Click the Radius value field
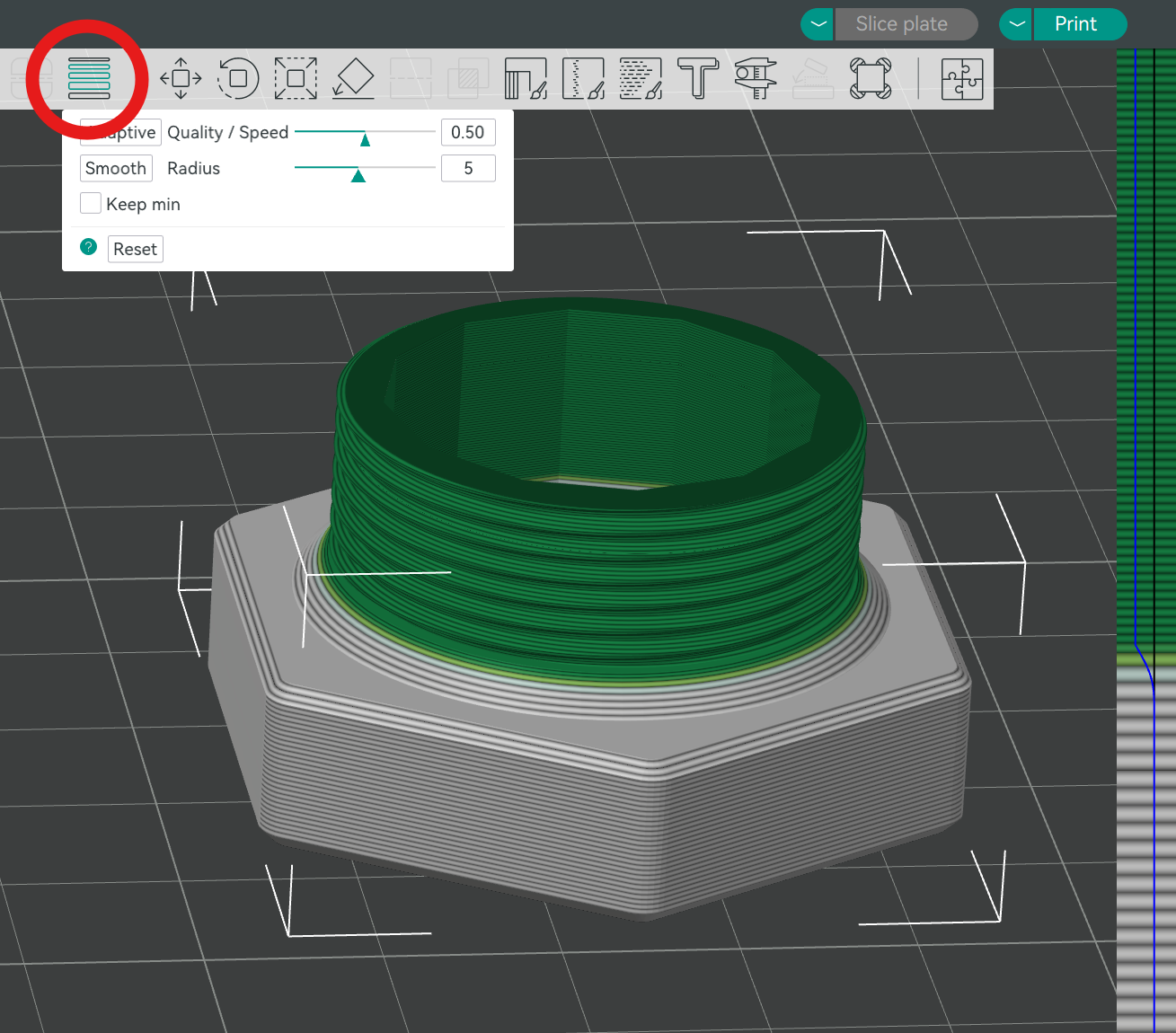The image size is (1176, 1033). (x=468, y=169)
